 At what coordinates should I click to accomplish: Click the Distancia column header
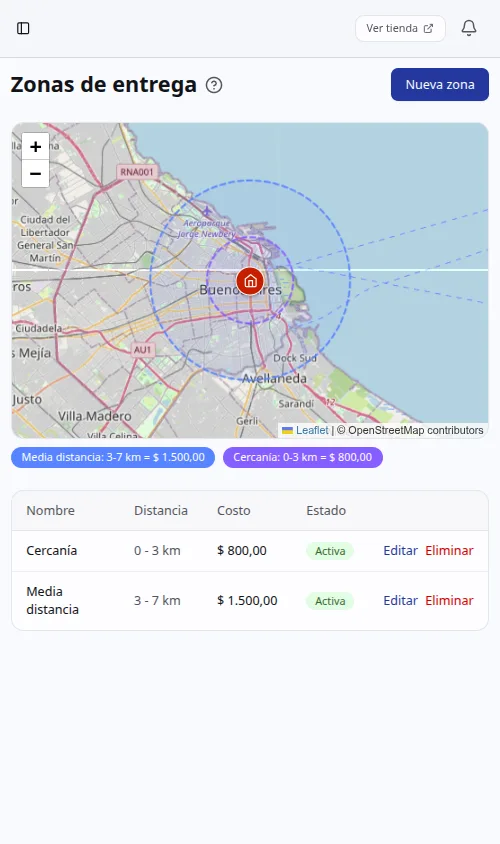point(161,510)
